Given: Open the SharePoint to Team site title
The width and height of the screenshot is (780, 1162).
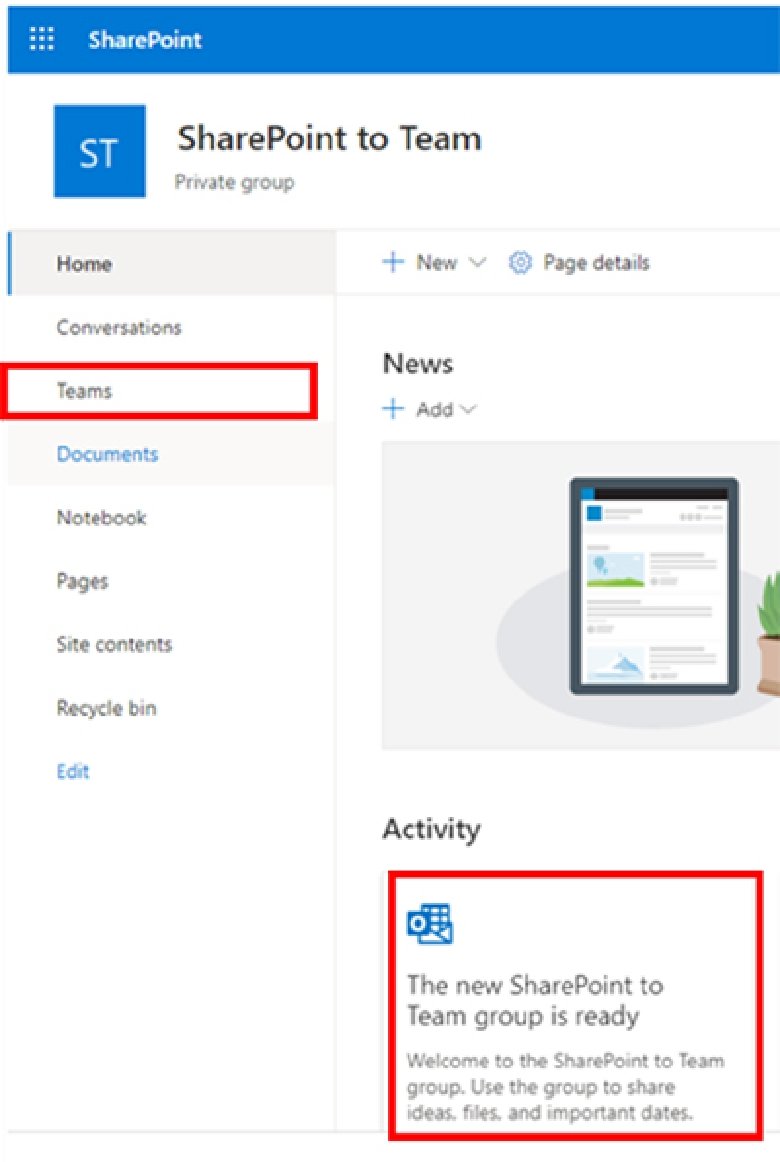Looking at the screenshot, I should pos(329,139).
